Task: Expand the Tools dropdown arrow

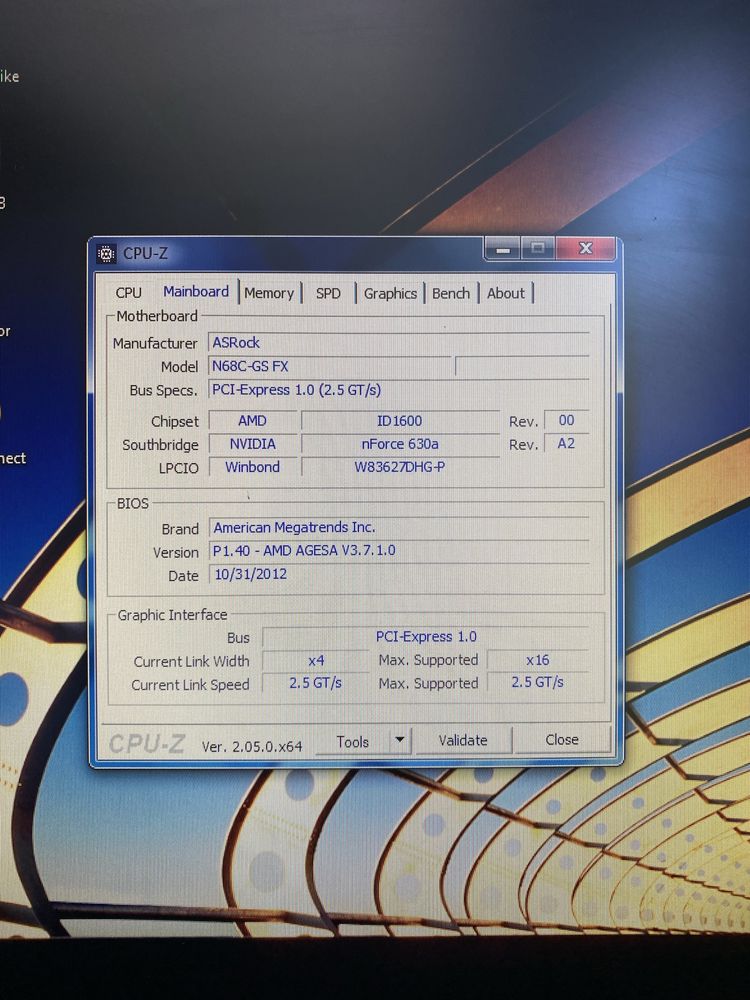Action: coord(400,740)
